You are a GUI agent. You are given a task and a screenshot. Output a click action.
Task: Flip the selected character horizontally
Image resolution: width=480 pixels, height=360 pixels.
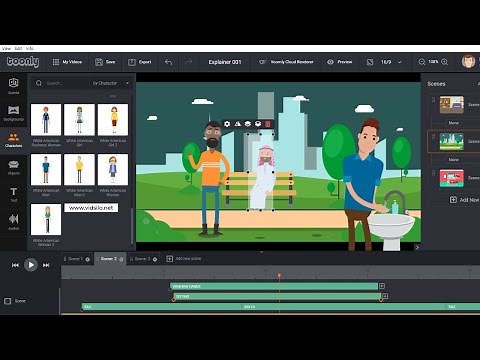[237, 124]
